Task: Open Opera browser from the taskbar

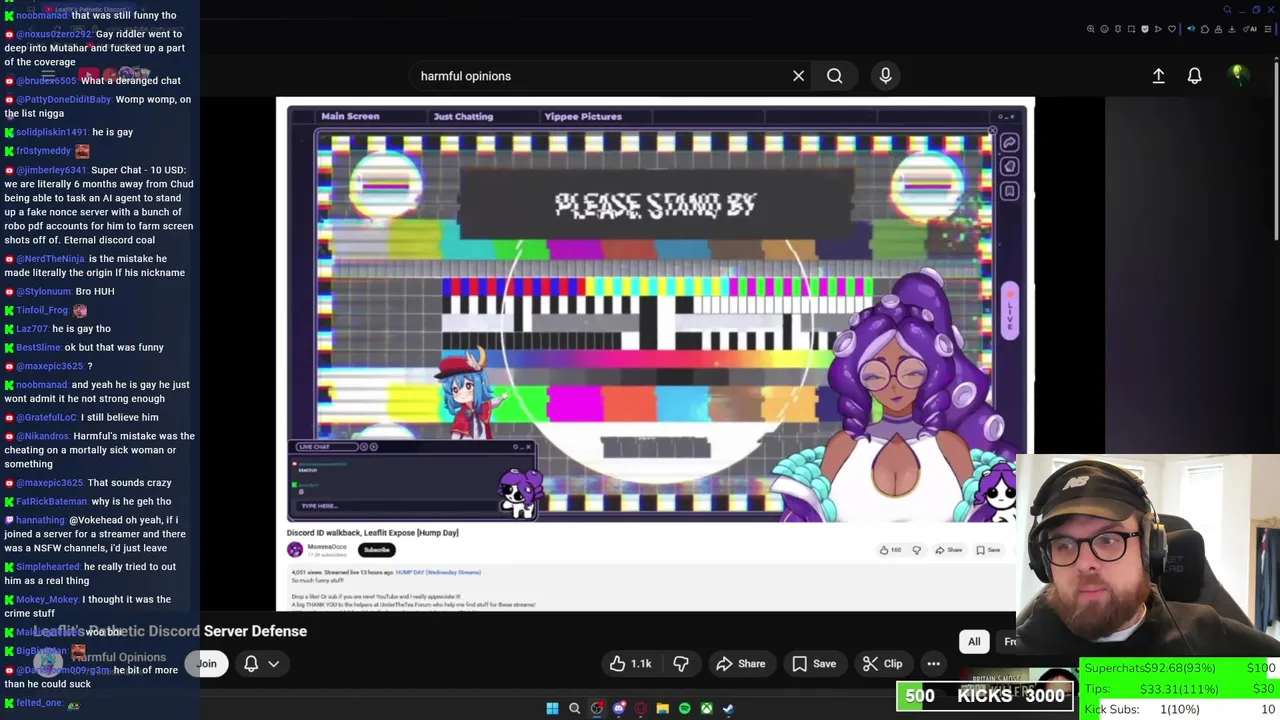Action: coord(641,709)
